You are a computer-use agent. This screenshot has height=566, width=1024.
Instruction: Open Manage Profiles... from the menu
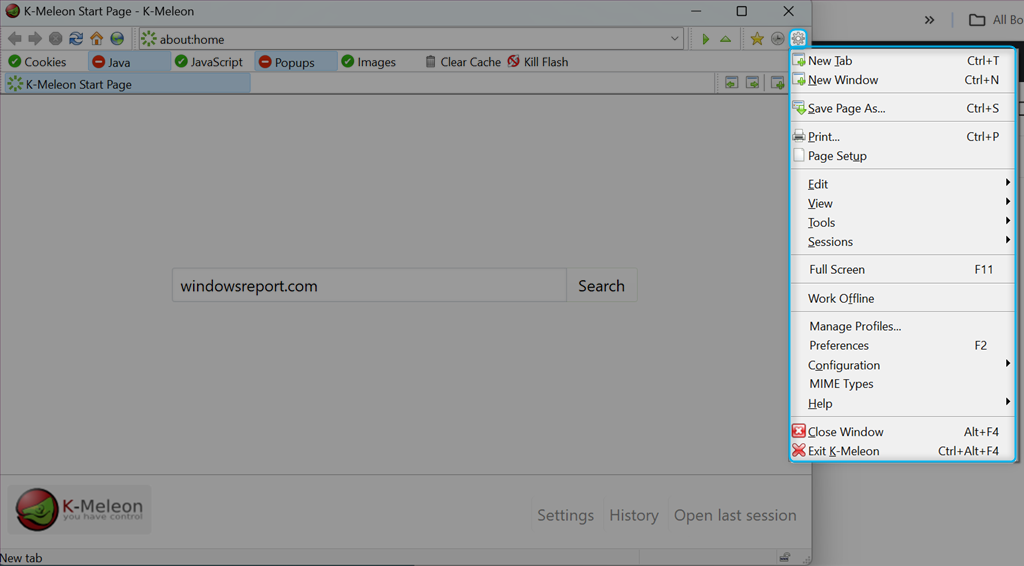(902, 326)
